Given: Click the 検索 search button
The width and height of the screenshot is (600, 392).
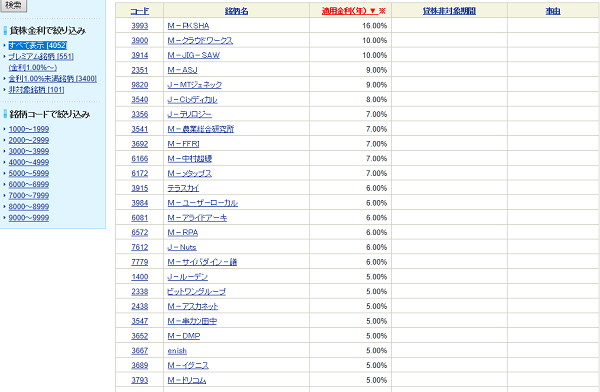Looking at the screenshot, I should [13, 5].
